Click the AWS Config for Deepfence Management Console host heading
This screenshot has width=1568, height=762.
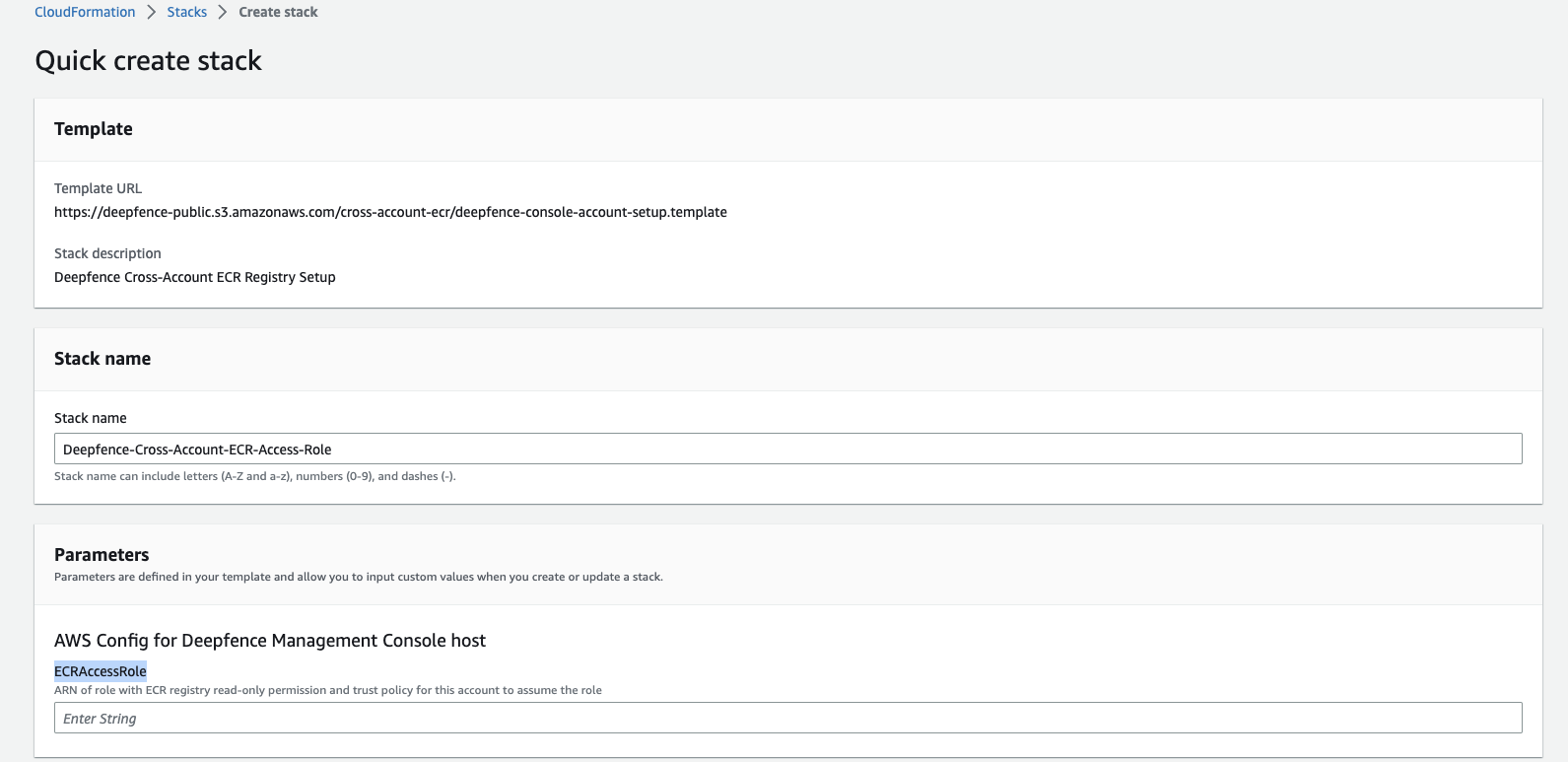pyautogui.click(x=270, y=641)
